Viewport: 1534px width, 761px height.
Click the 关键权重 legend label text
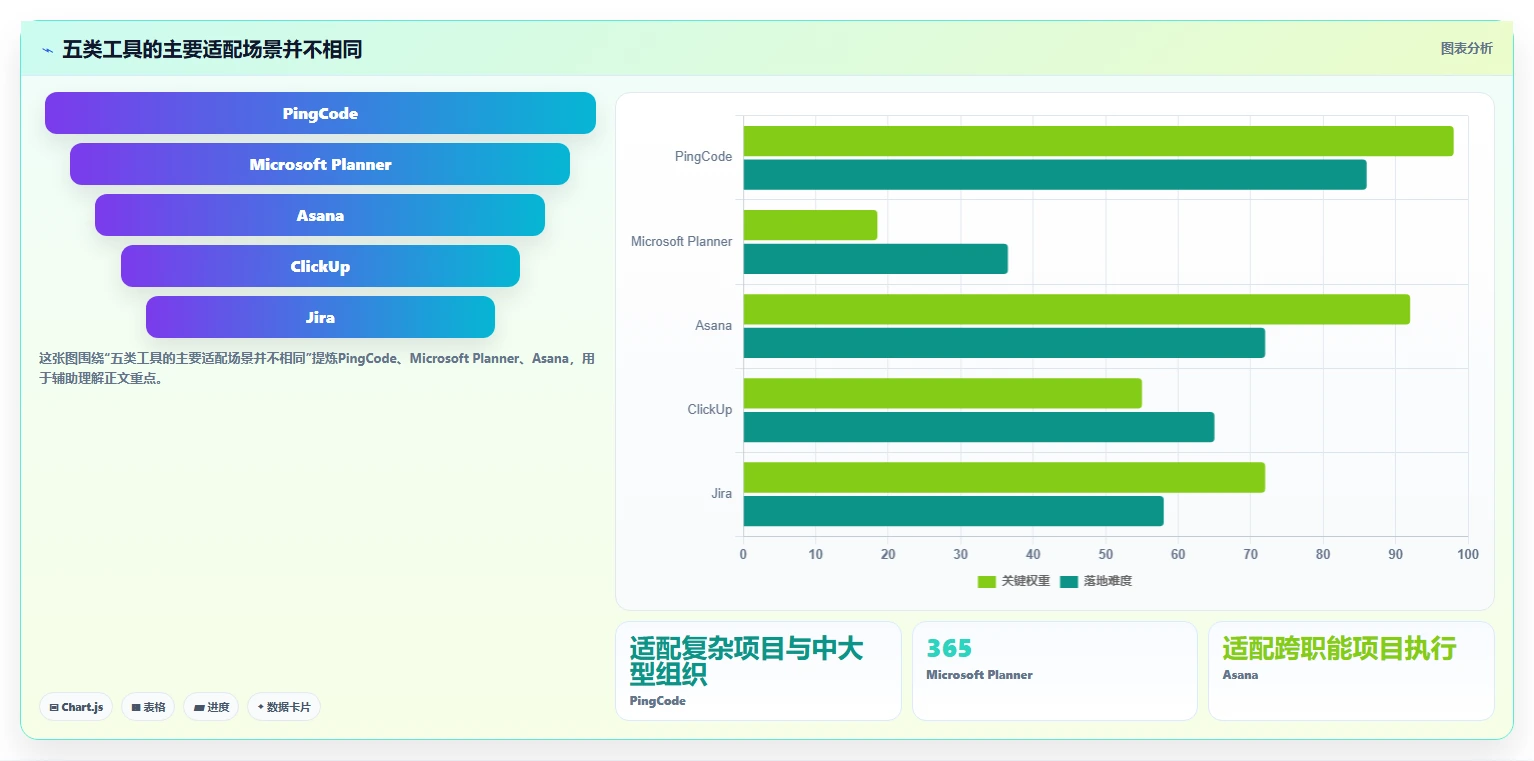(x=1026, y=581)
